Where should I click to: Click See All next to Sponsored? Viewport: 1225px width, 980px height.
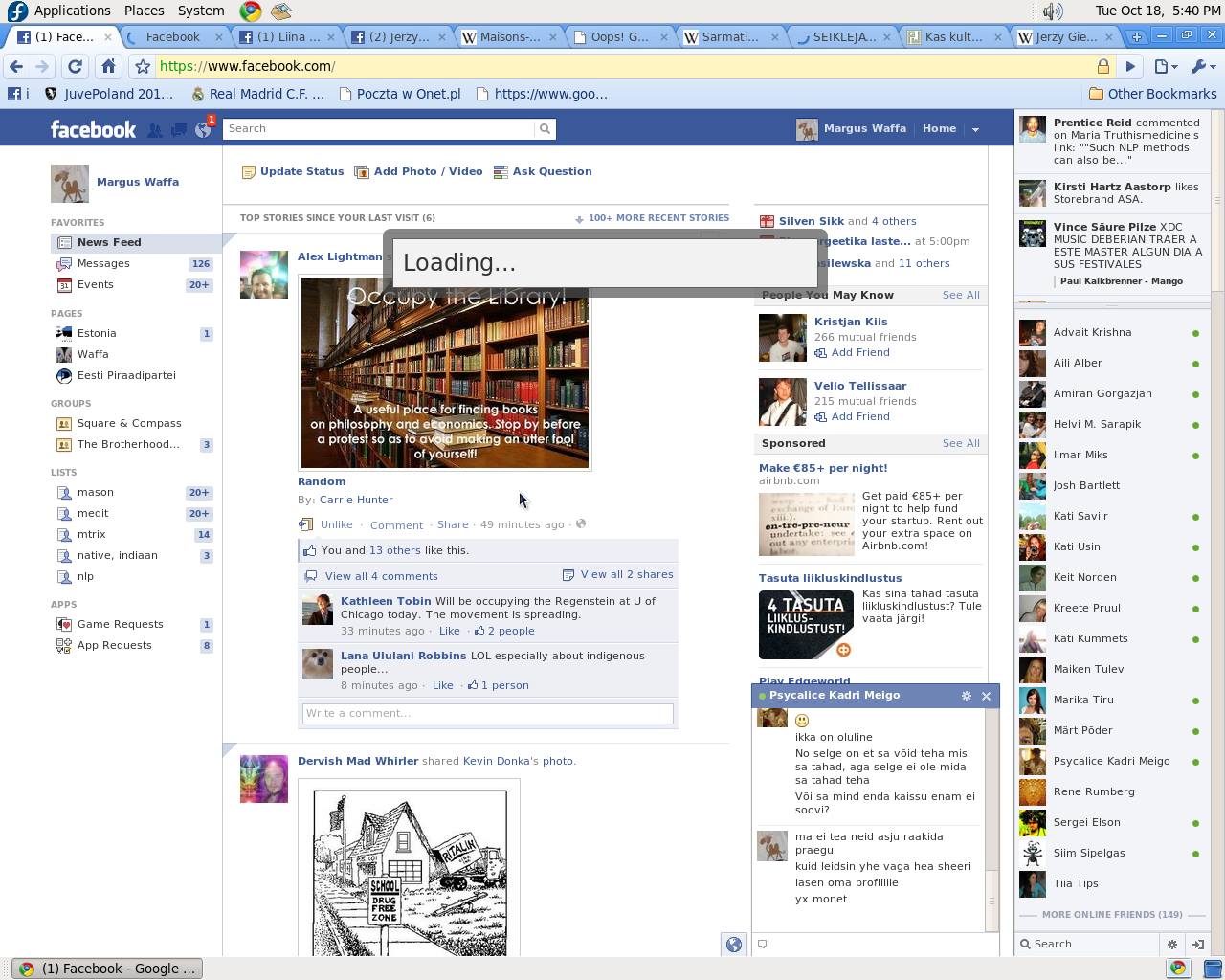pos(961,443)
